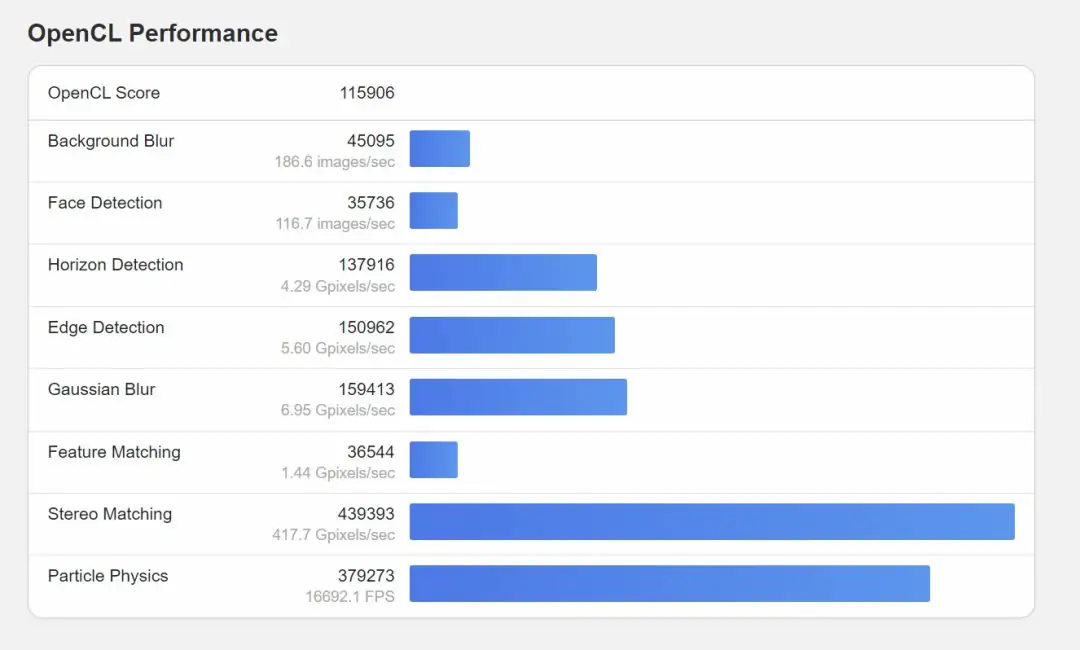Image resolution: width=1080 pixels, height=650 pixels.
Task: Click Edge Detection score 150962
Action: click(x=366, y=328)
